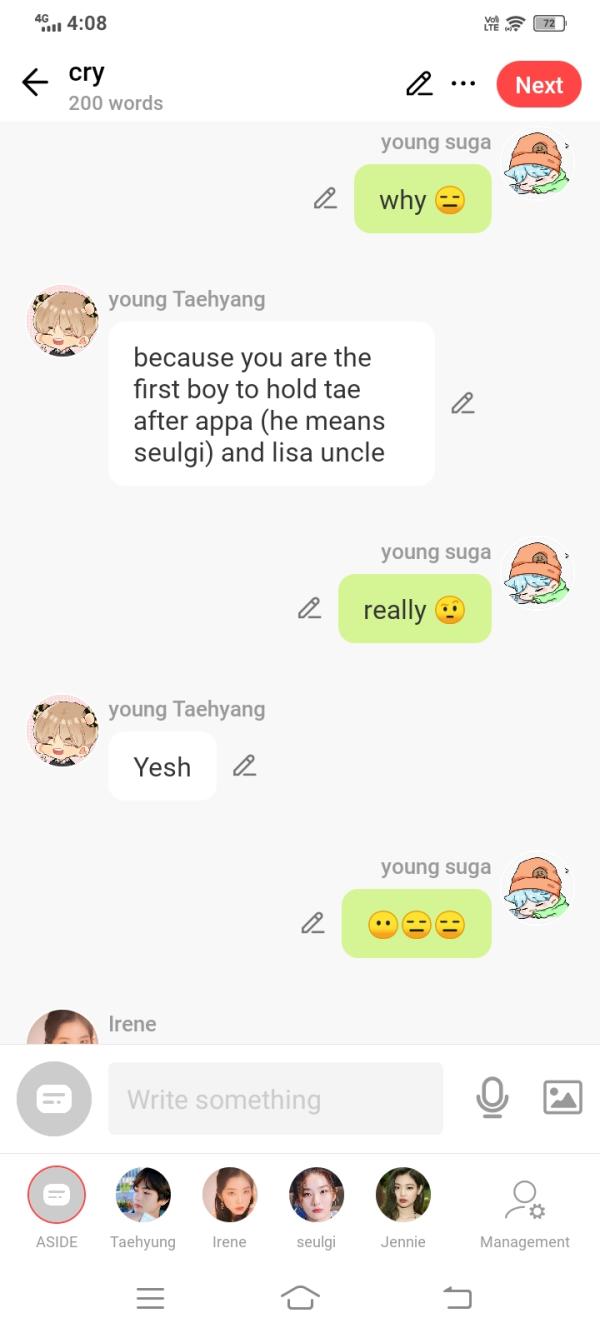
Task: Tap the red Next button
Action: [539, 85]
